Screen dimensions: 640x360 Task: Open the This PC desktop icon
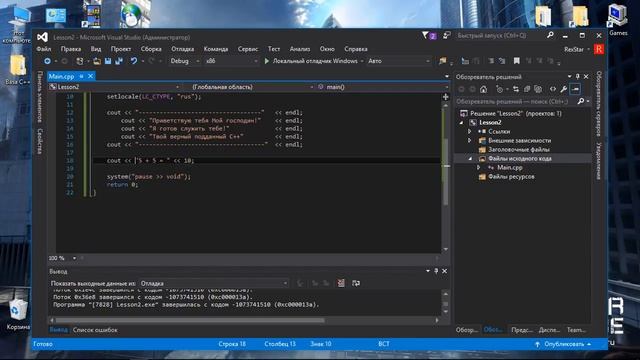point(18,25)
